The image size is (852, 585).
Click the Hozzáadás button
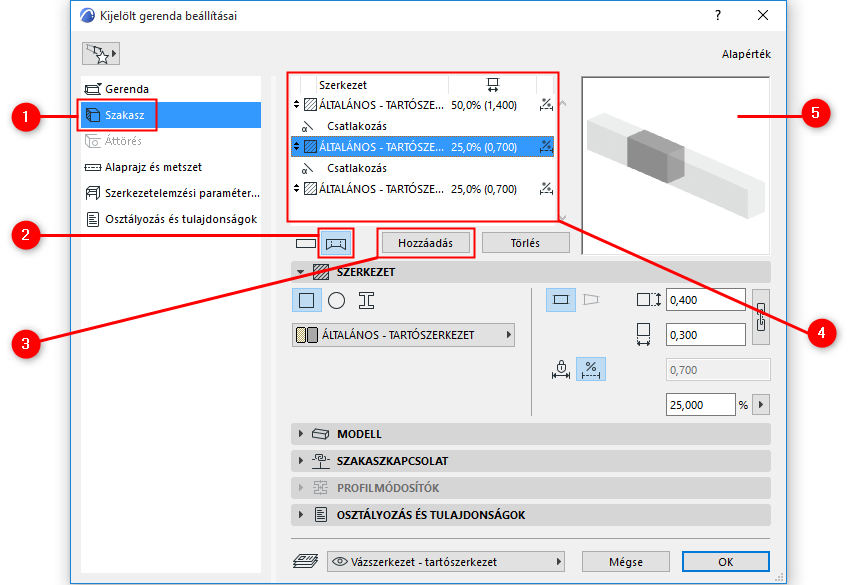click(425, 243)
